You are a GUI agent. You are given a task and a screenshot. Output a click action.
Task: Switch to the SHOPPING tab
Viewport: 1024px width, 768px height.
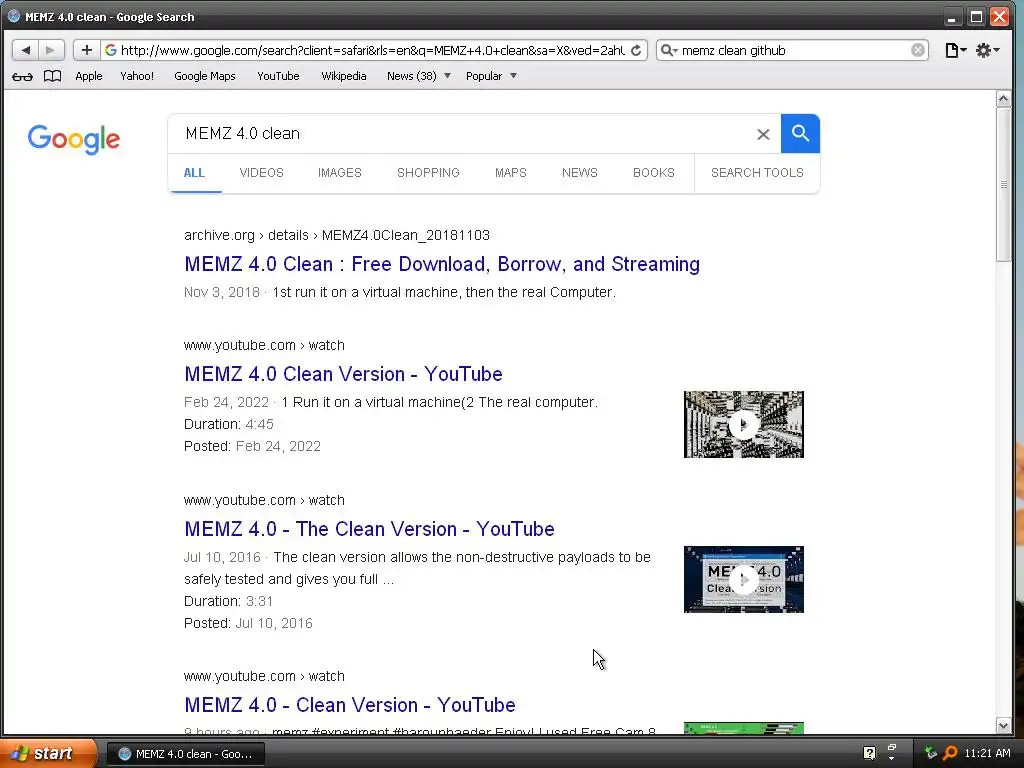(428, 173)
